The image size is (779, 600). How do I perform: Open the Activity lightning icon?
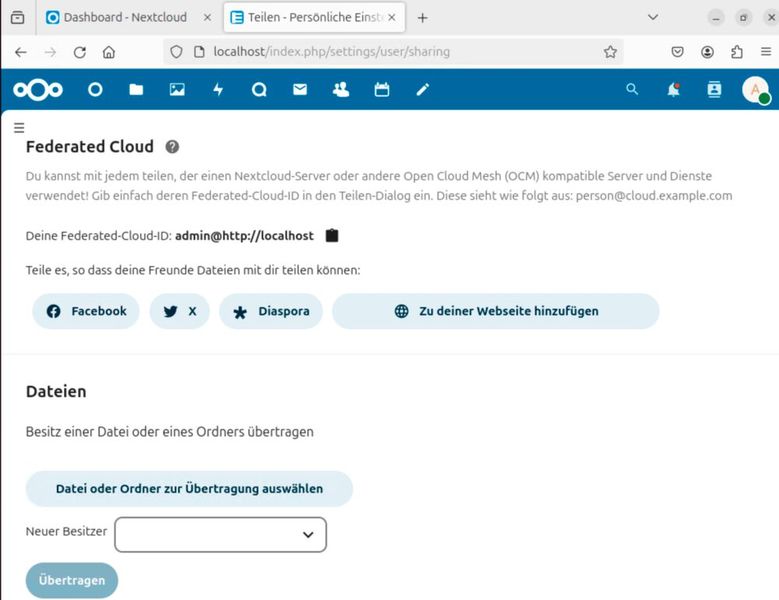point(218,90)
